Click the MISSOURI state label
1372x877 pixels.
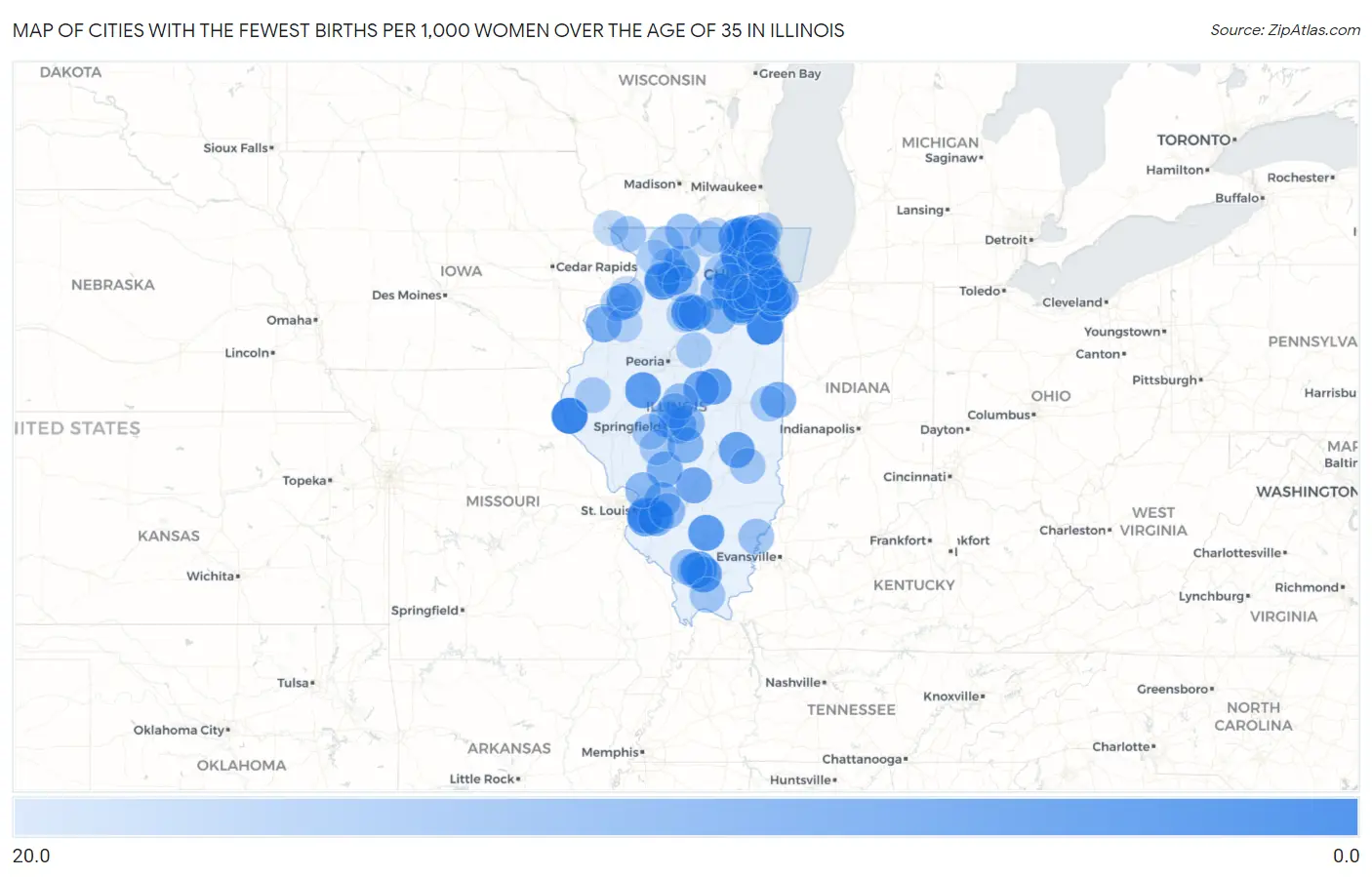(x=503, y=500)
